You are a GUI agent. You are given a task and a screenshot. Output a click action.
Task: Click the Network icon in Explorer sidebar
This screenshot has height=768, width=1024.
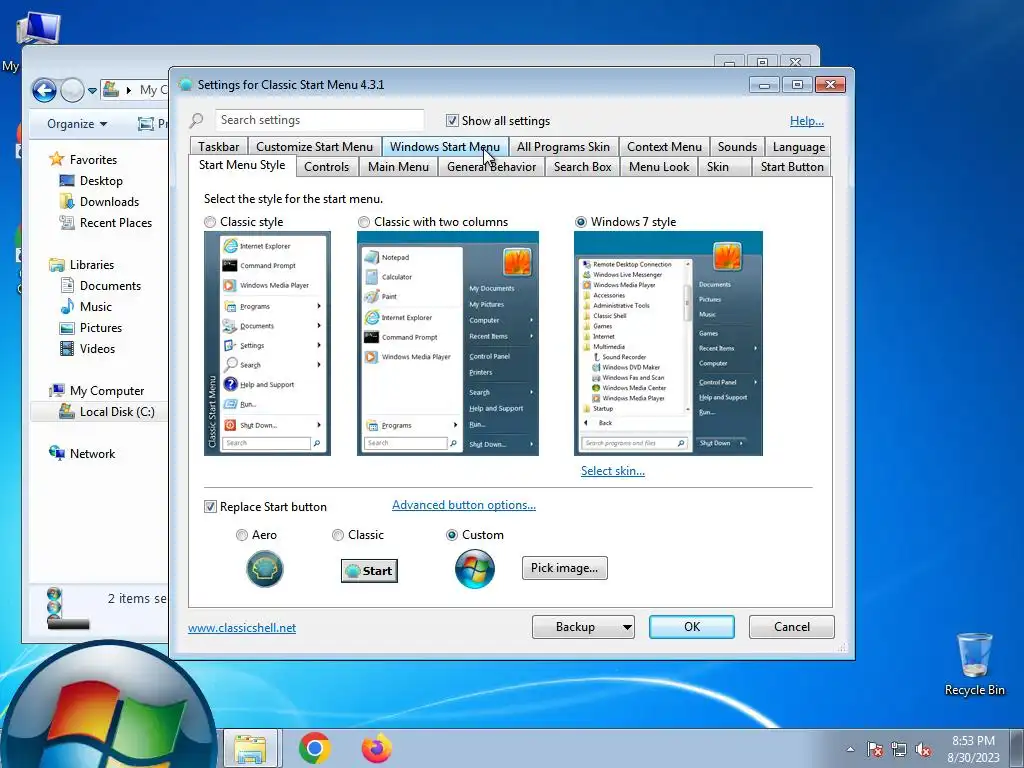pos(57,453)
